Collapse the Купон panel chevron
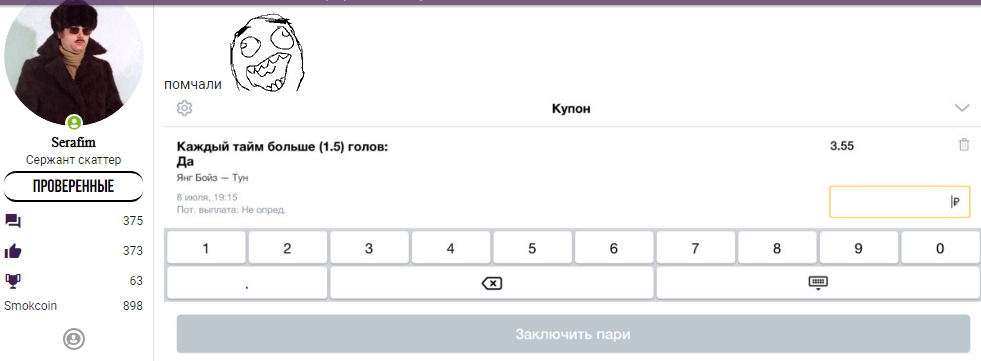 coord(962,108)
